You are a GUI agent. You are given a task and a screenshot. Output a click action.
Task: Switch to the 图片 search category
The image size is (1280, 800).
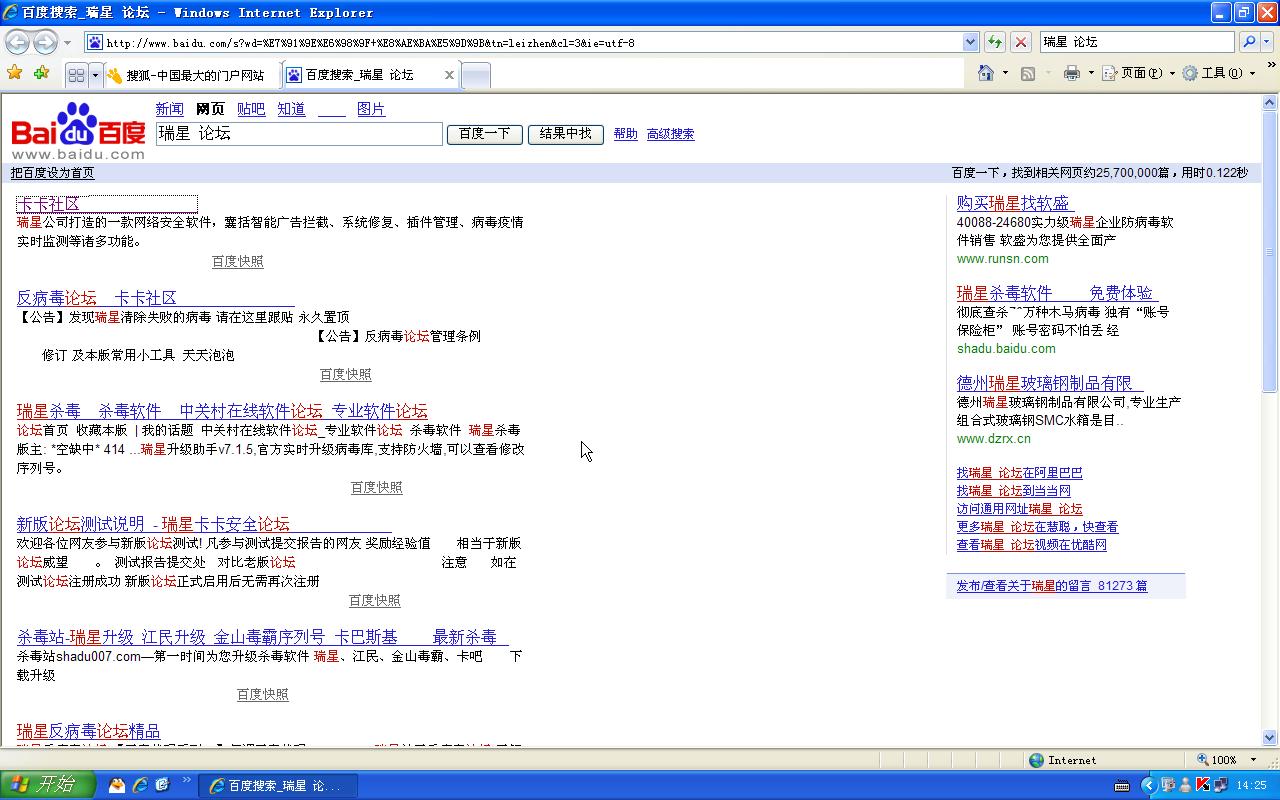[x=371, y=109]
